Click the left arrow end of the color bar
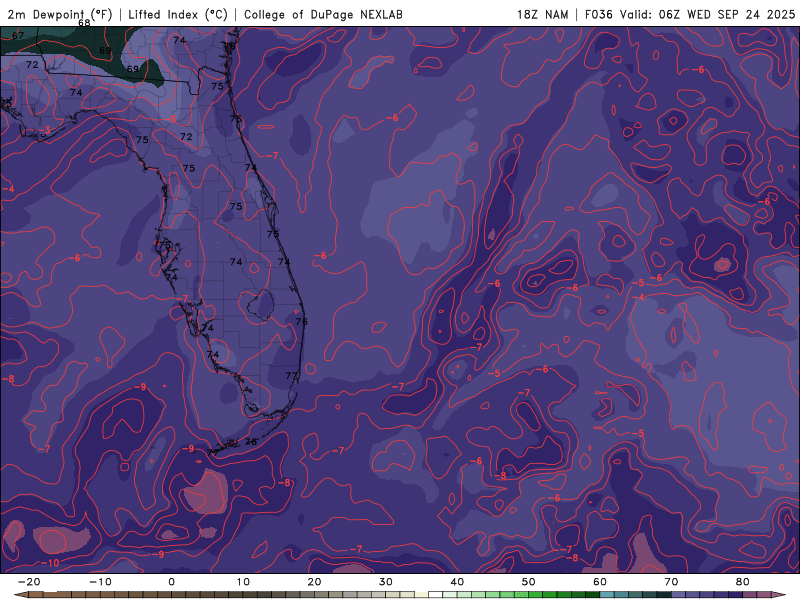 coord(20,595)
